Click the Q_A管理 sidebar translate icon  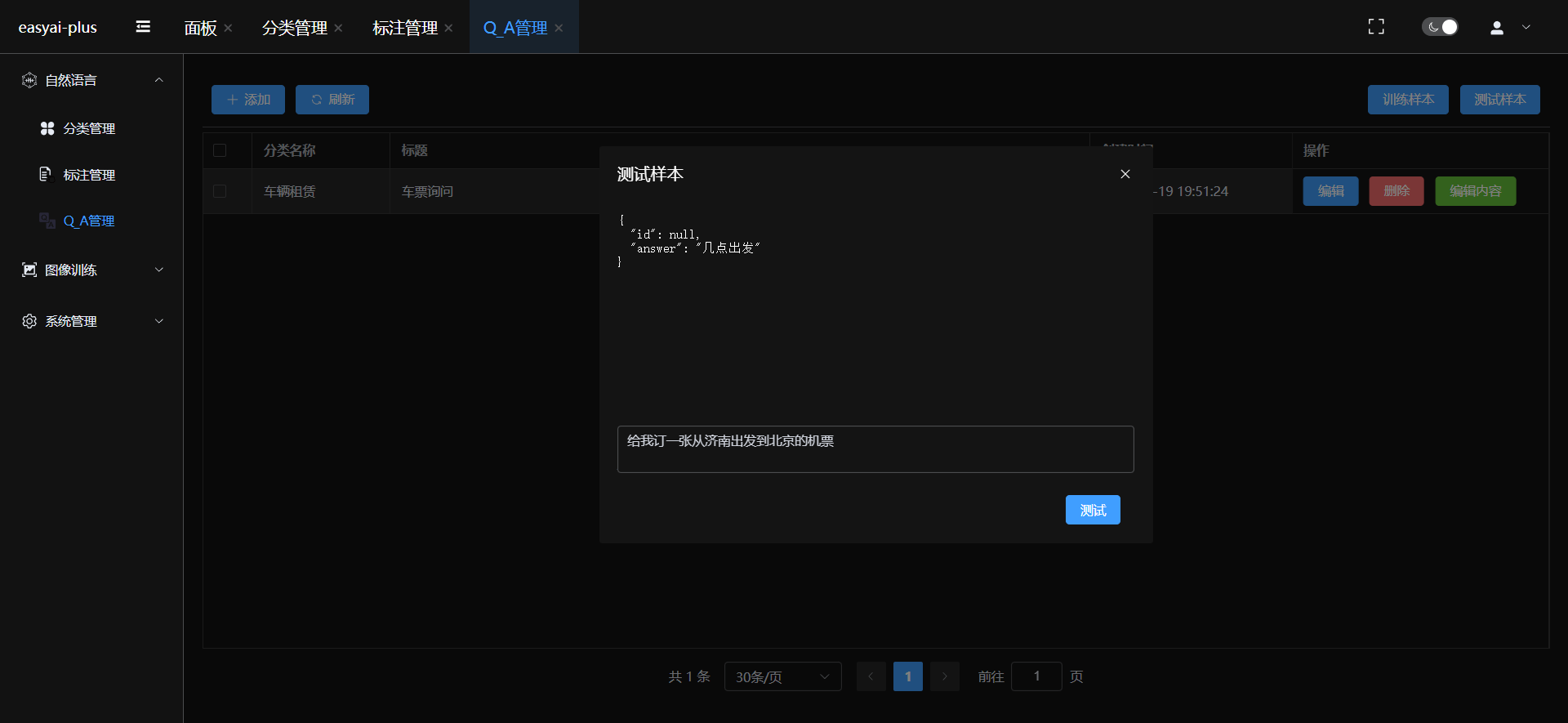click(47, 220)
